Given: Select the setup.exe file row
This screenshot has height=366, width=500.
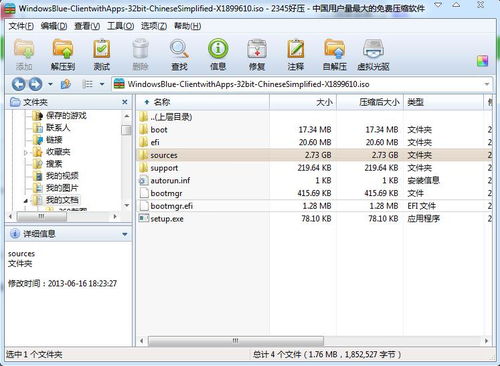Looking at the screenshot, I should tap(315, 219).
